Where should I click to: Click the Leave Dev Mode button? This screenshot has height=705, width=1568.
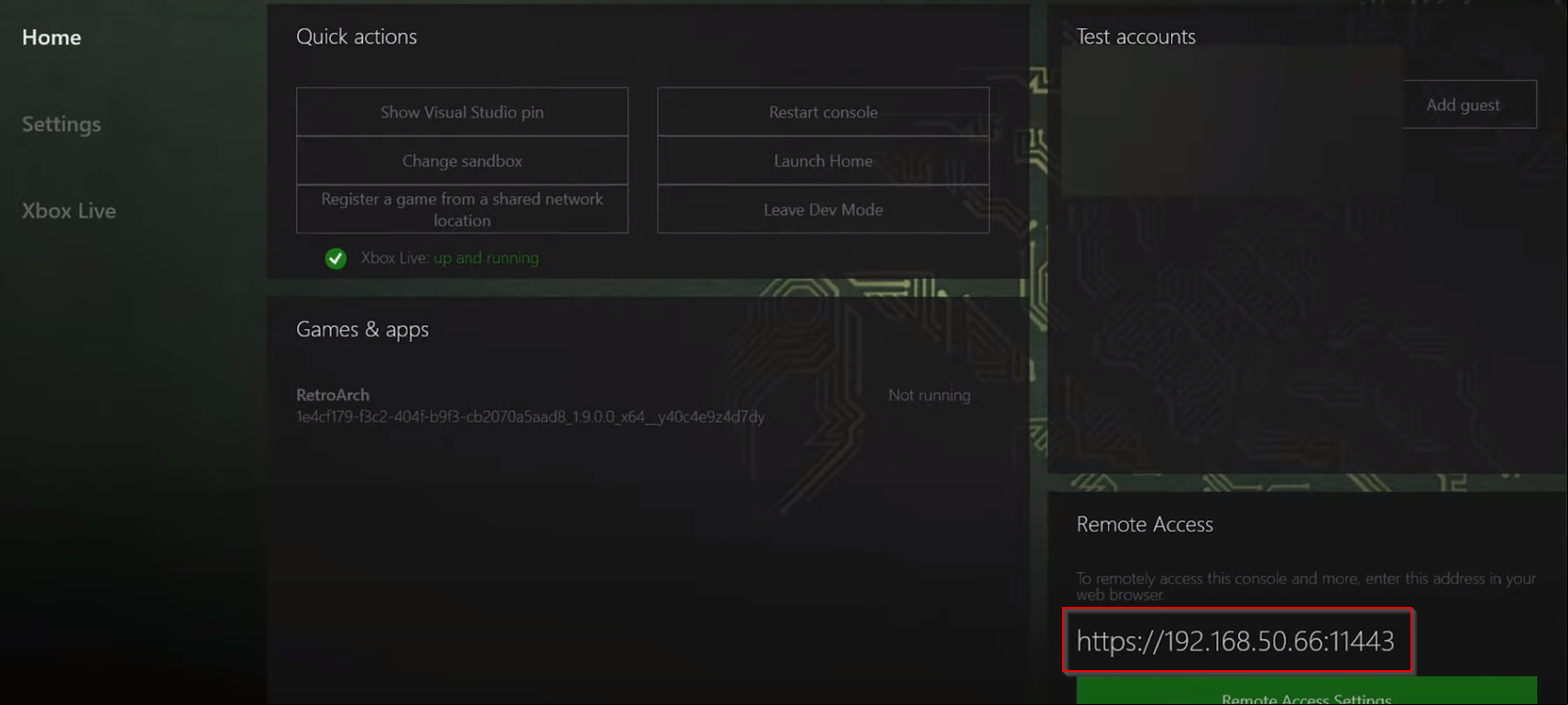823,209
